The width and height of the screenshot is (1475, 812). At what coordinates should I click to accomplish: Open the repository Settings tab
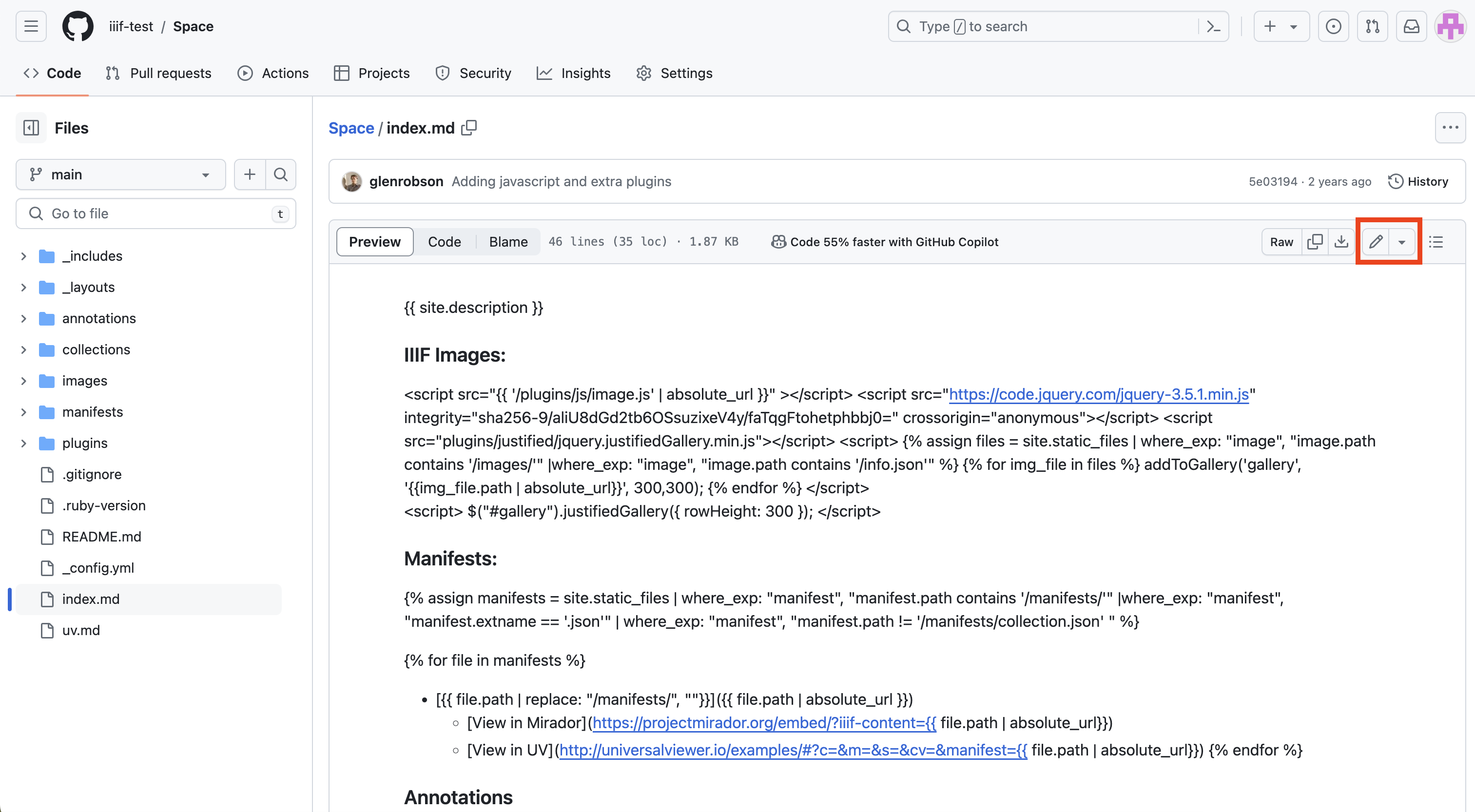point(675,73)
